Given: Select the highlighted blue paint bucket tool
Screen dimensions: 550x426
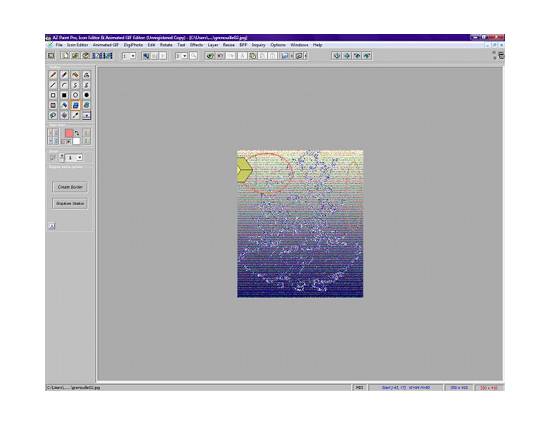Looking at the screenshot, I should [75, 105].
